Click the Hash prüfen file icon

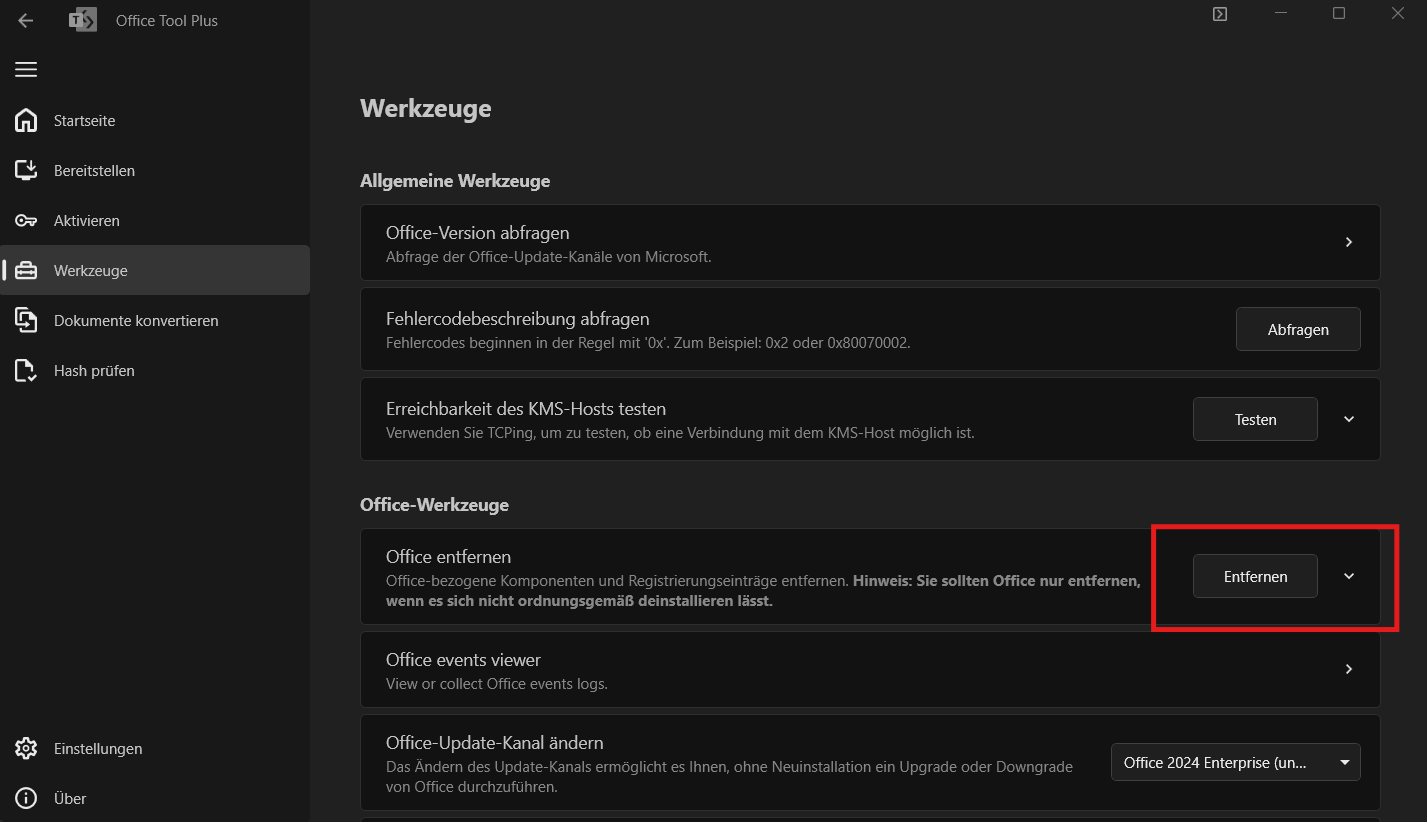coord(26,371)
